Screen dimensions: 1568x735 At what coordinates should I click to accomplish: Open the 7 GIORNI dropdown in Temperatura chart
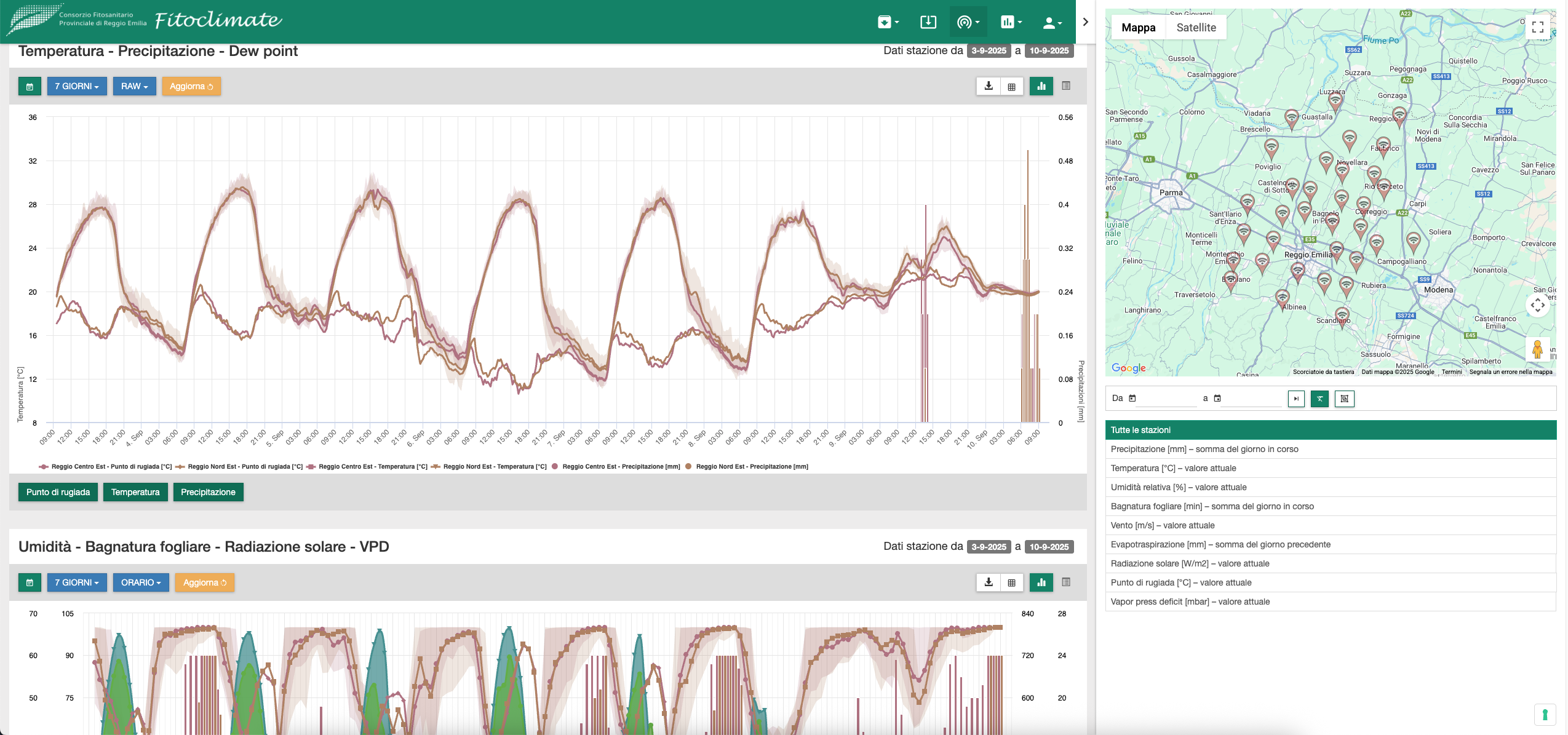click(77, 86)
